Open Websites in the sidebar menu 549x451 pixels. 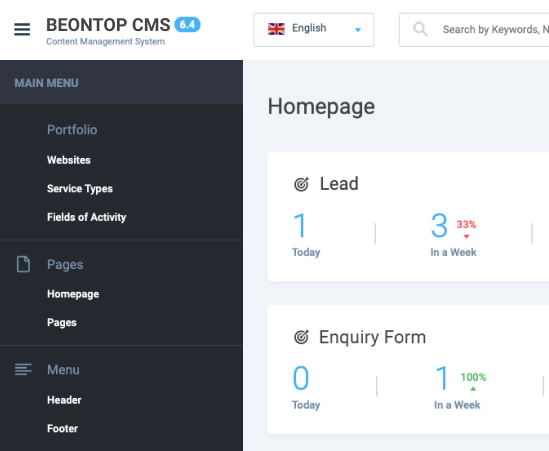(x=69, y=160)
